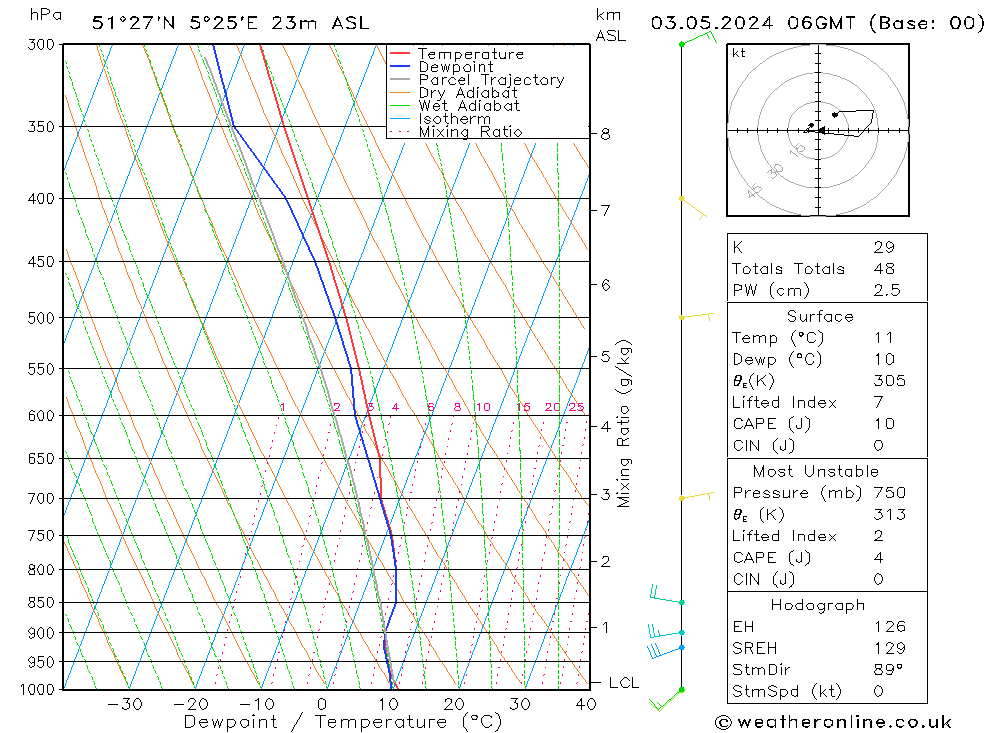Click the PW (cm) value 2.5
Image resolution: width=1000 pixels, height=733 pixels.
click(887, 291)
